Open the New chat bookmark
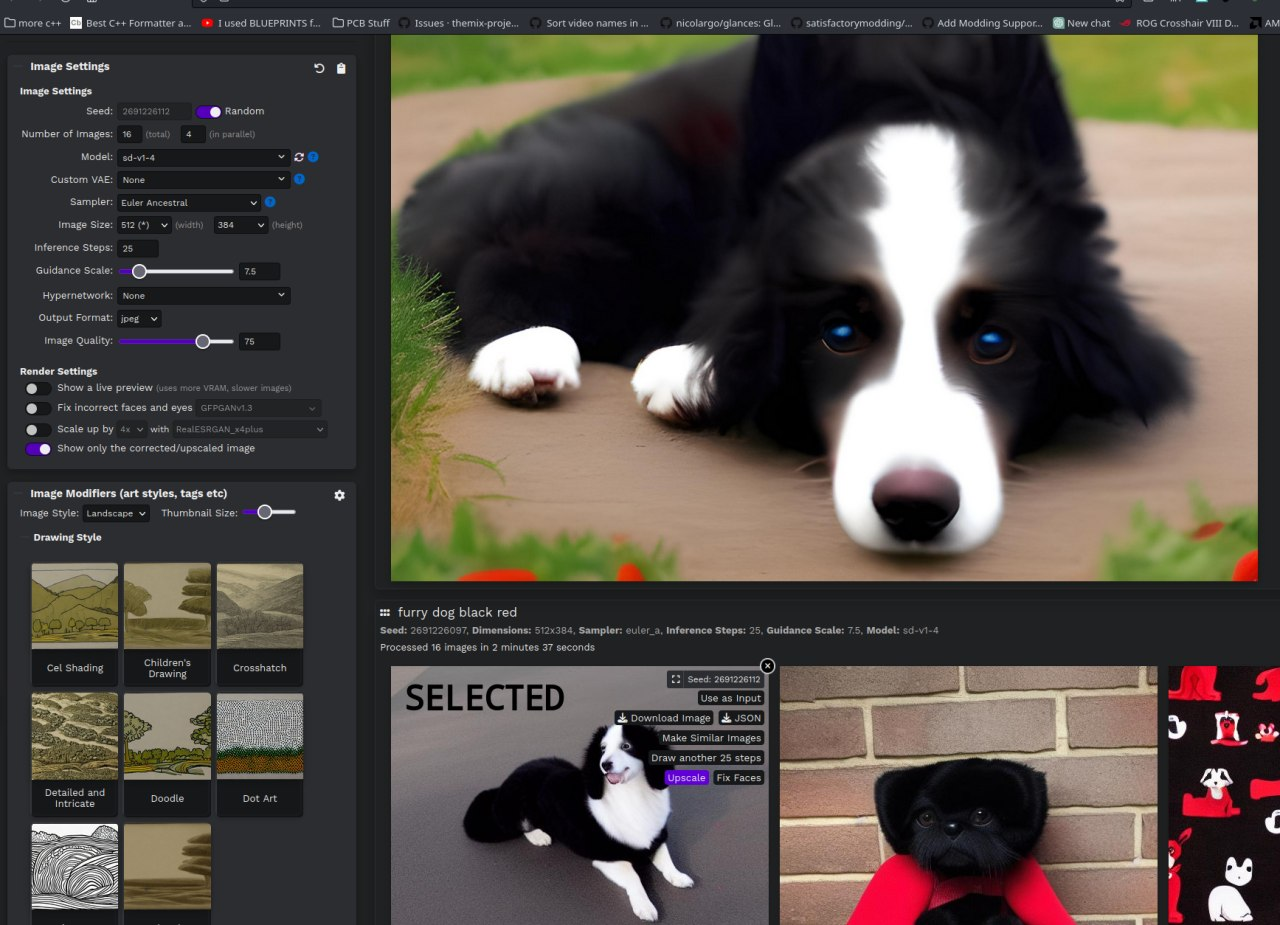 coord(1081,23)
